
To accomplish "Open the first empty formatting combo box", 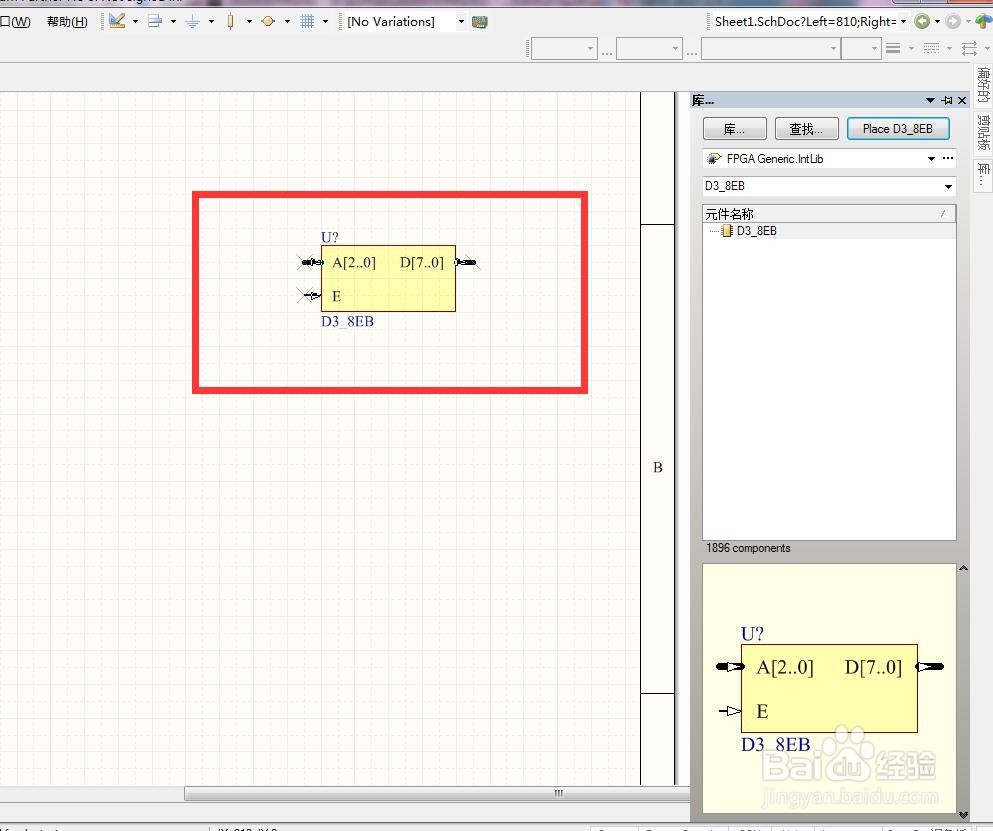I will click(x=564, y=48).
